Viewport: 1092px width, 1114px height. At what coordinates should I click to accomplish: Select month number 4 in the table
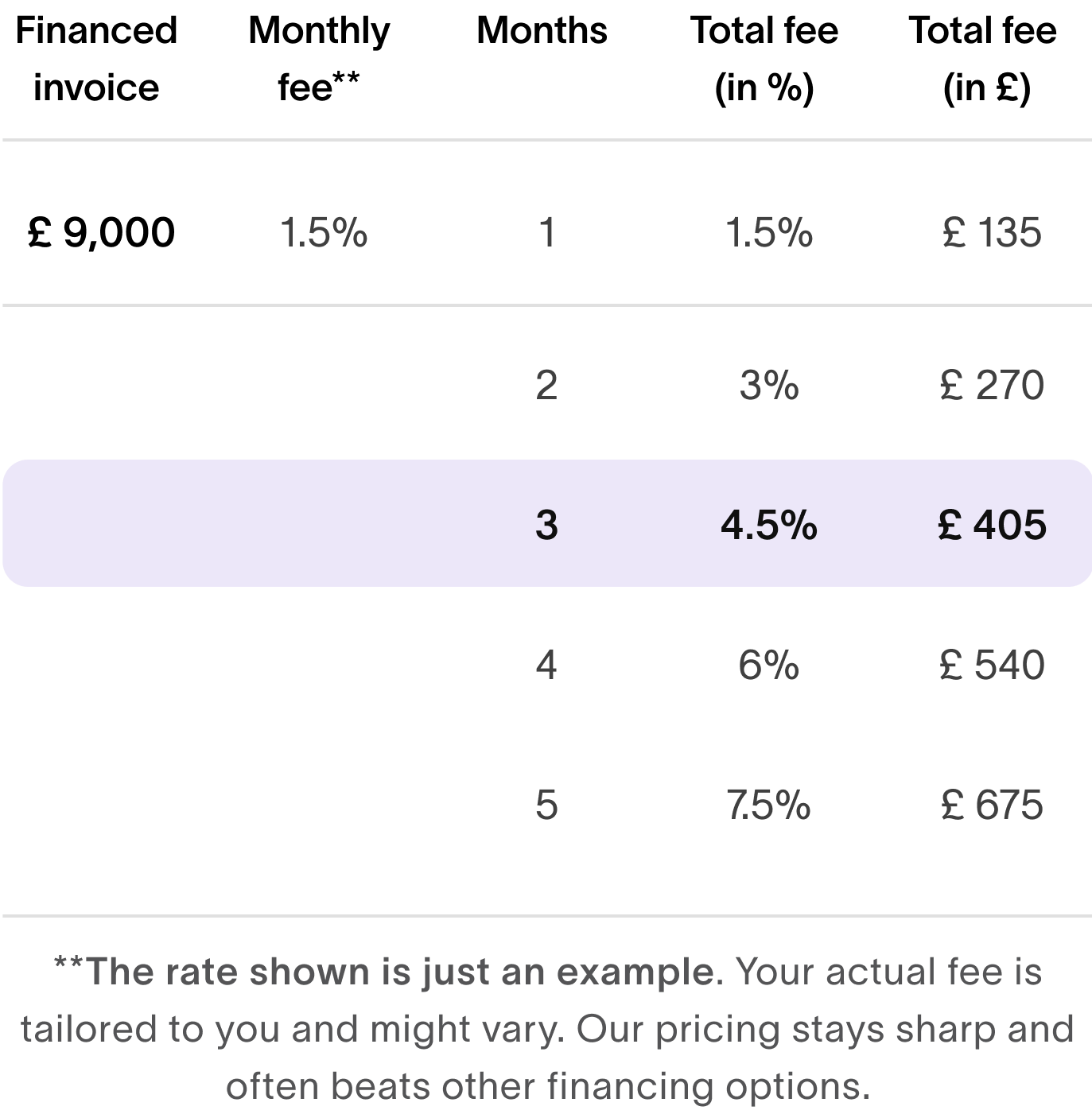tap(546, 665)
